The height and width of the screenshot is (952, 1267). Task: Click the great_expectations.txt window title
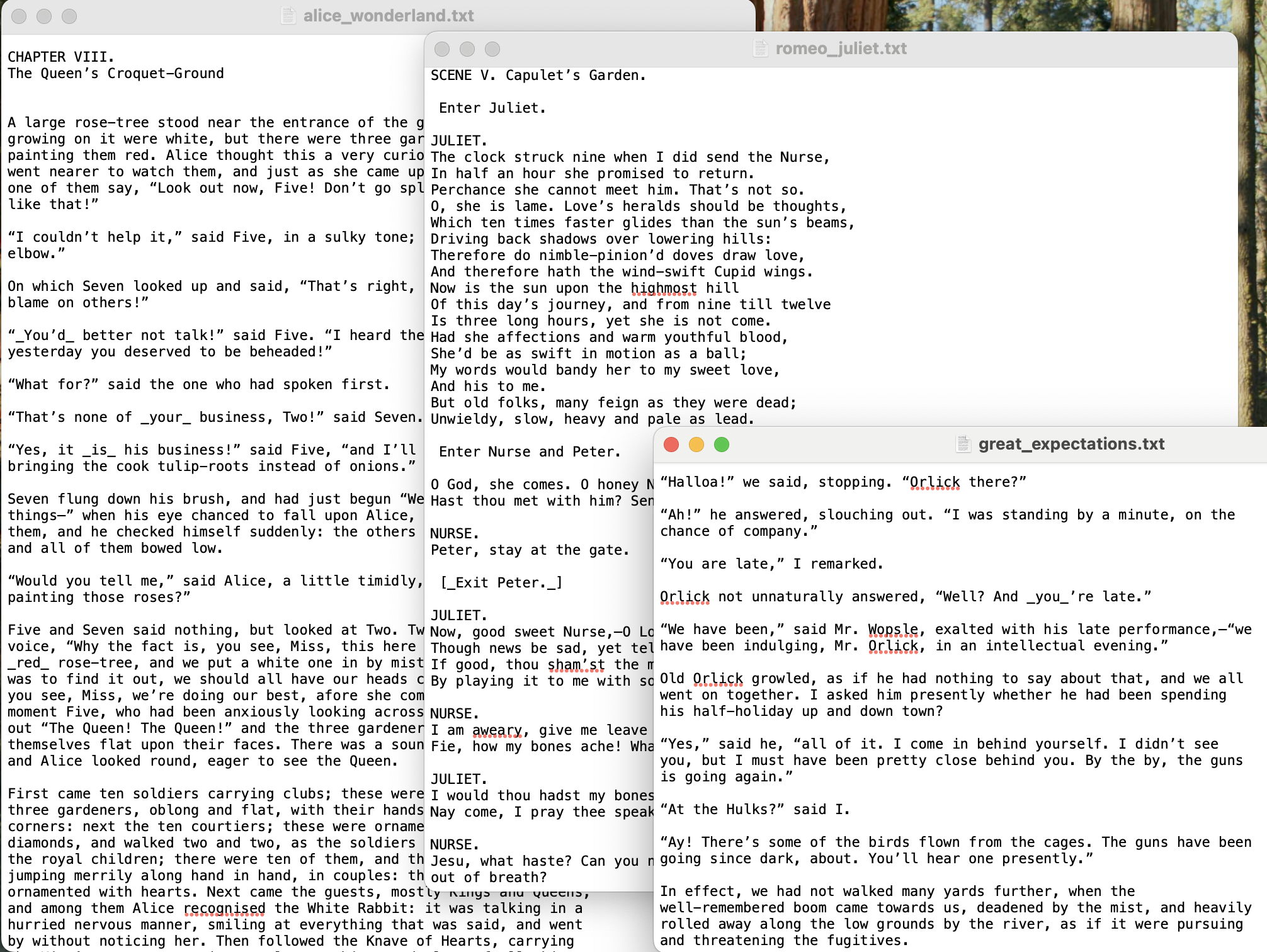click(x=1071, y=444)
